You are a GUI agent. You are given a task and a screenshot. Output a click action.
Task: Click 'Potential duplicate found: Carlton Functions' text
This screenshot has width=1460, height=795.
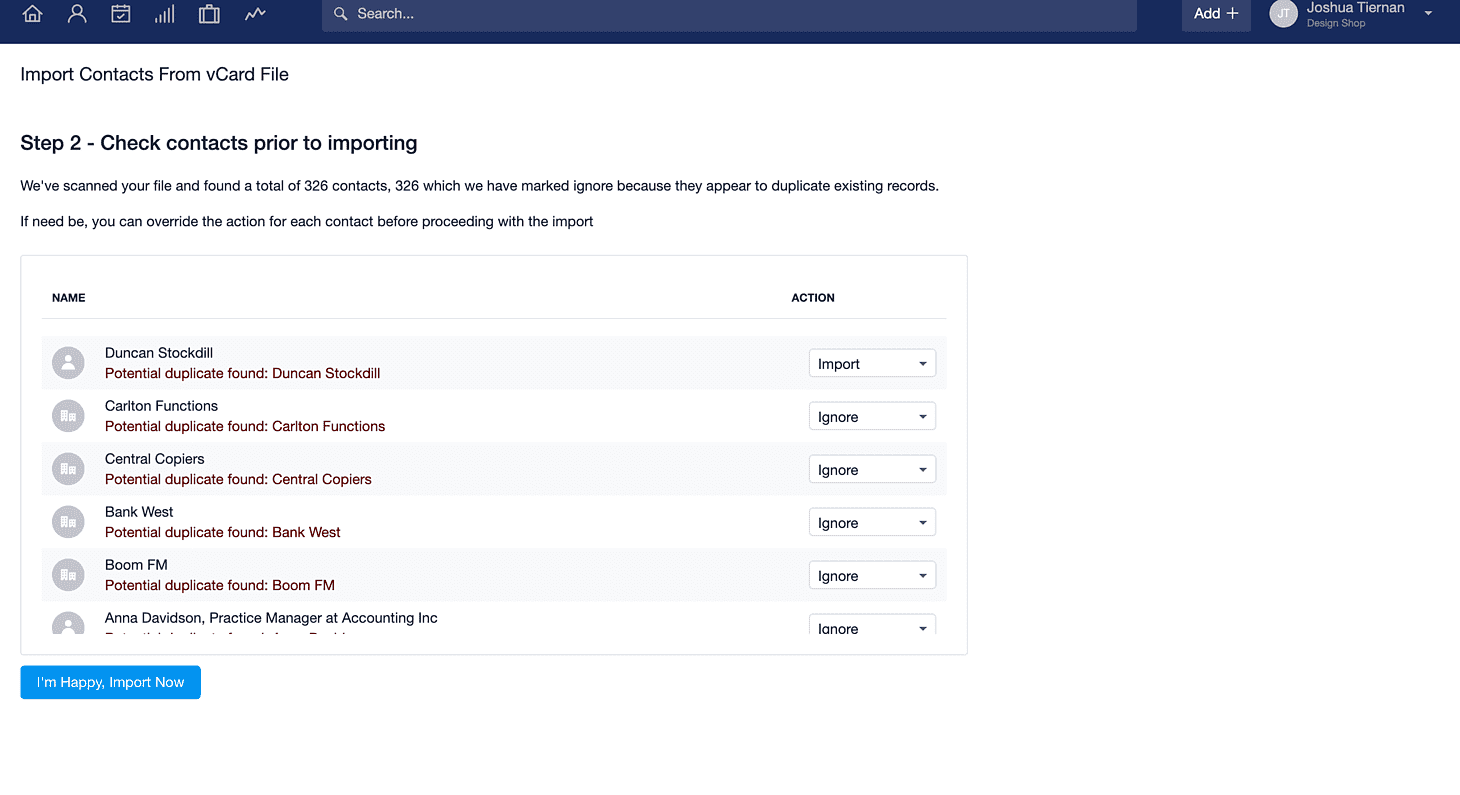pyautogui.click(x=245, y=426)
